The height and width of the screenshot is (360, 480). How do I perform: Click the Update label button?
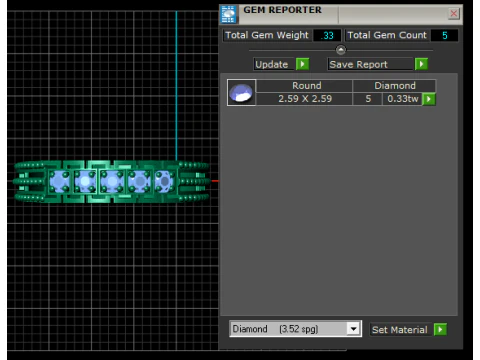click(274, 64)
